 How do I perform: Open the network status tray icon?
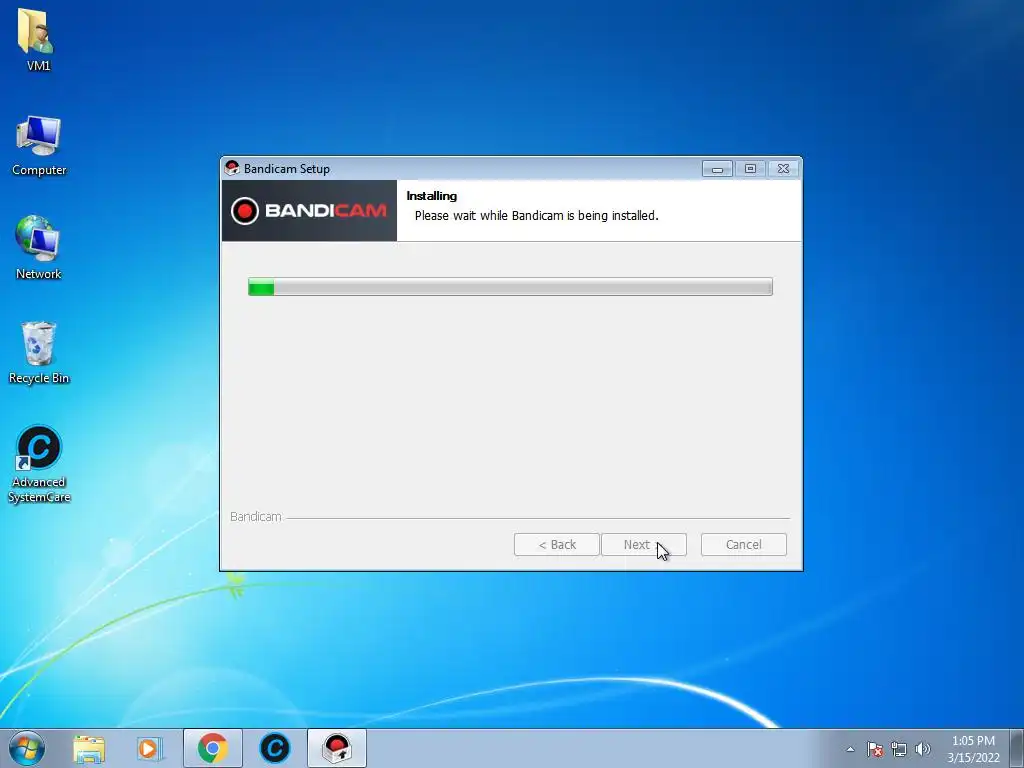tap(899, 749)
